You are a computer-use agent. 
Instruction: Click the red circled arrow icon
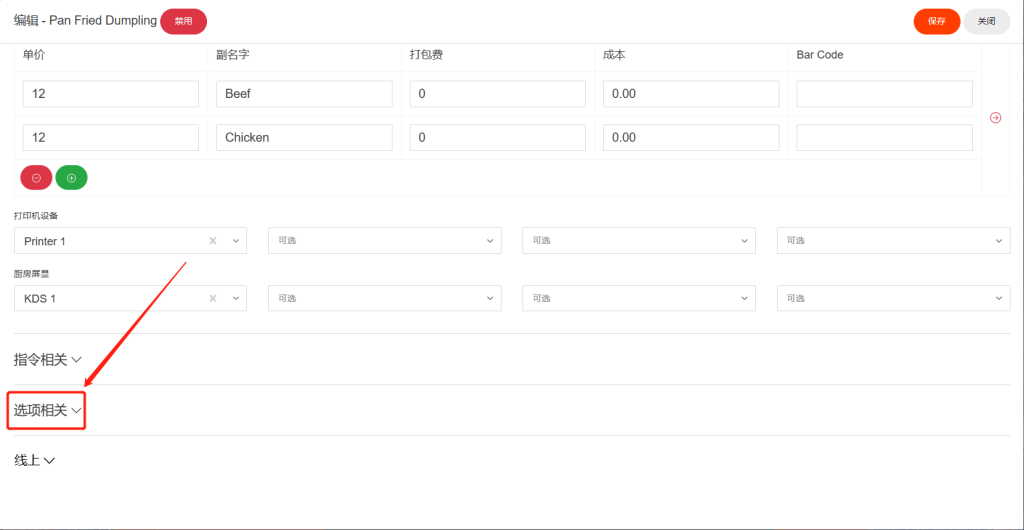(x=995, y=117)
